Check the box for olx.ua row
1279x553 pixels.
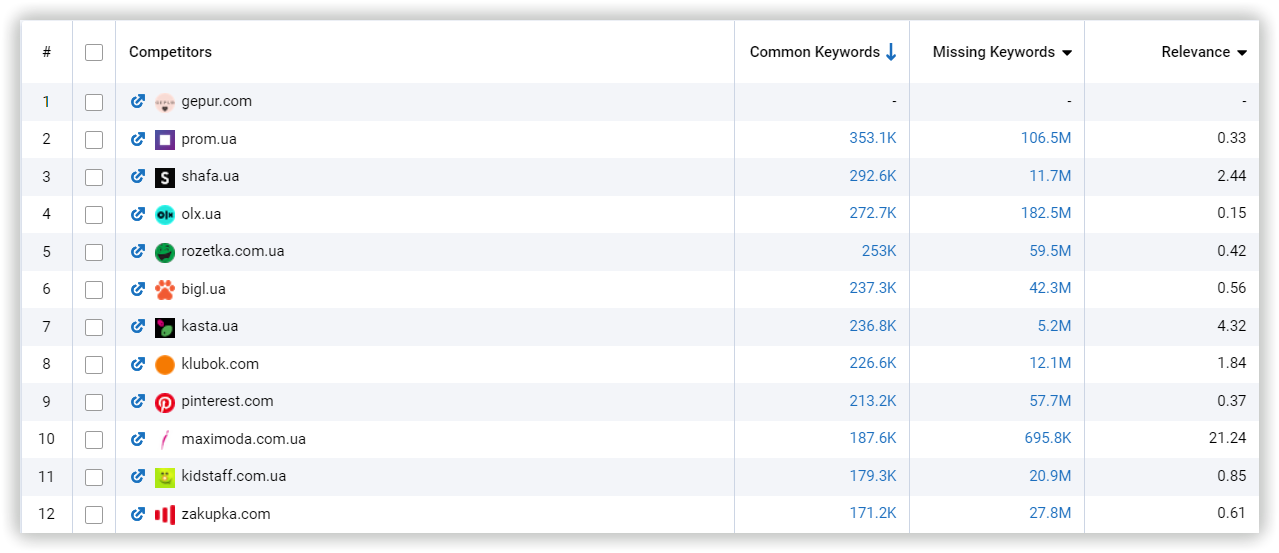[x=94, y=215]
